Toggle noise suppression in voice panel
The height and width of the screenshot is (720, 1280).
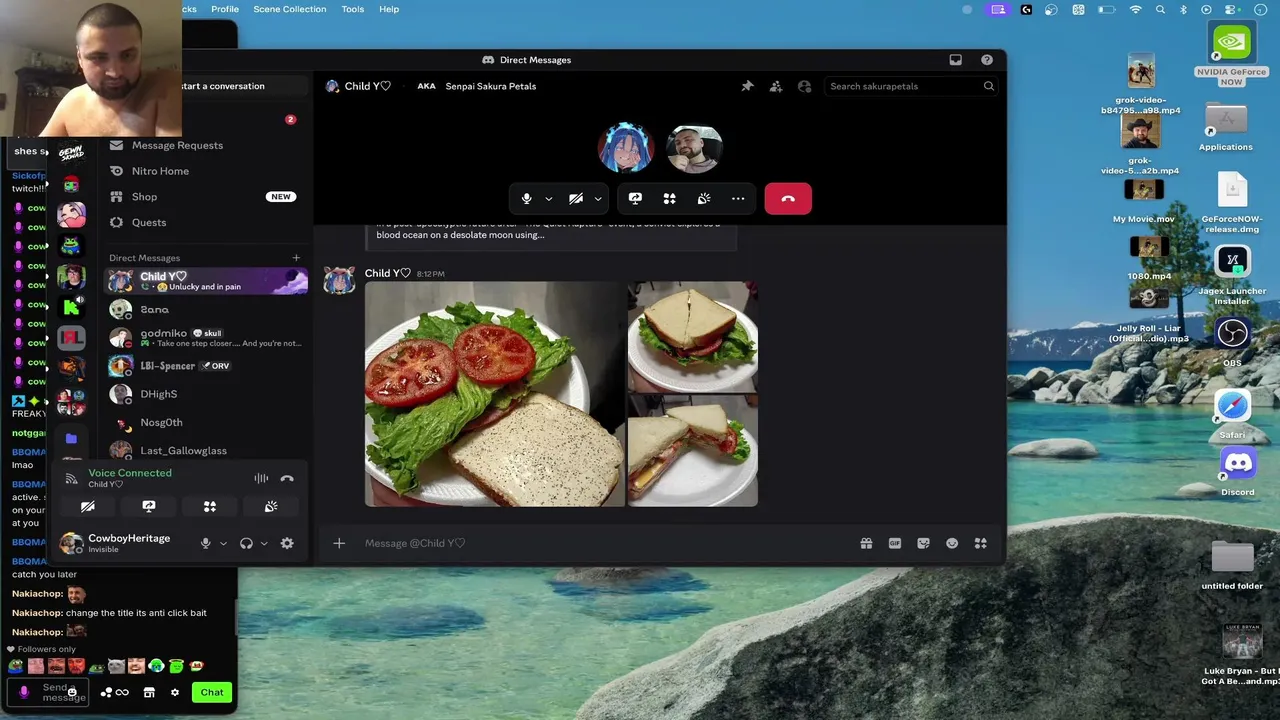(x=261, y=478)
